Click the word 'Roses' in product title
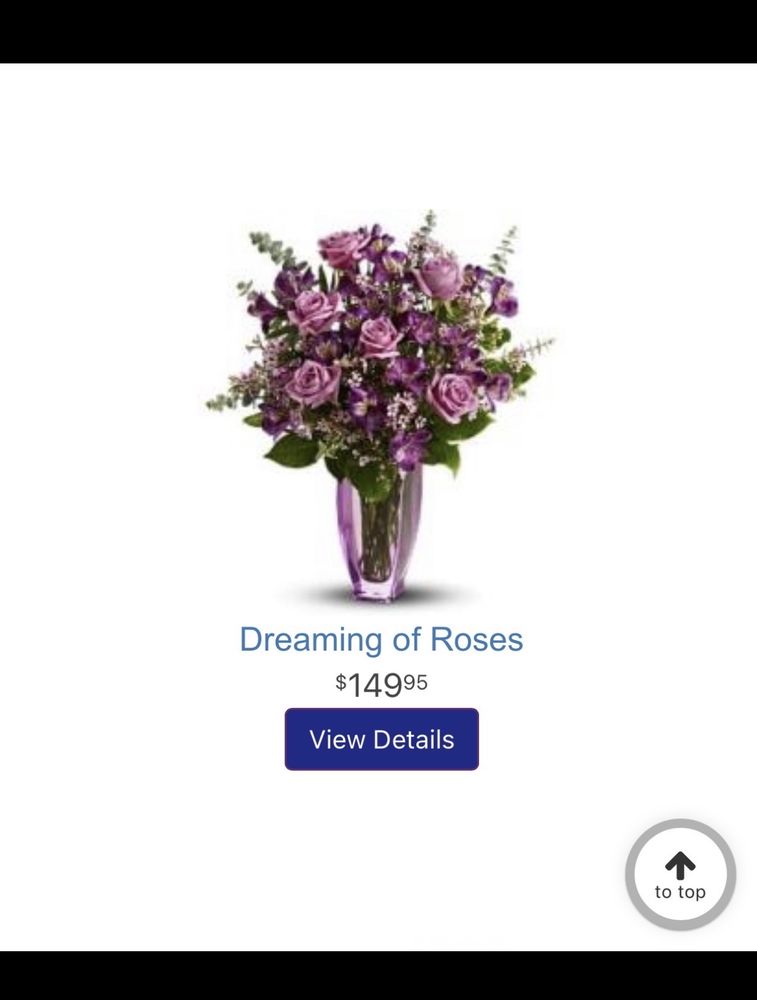The width and height of the screenshot is (757, 1000). coord(476,639)
